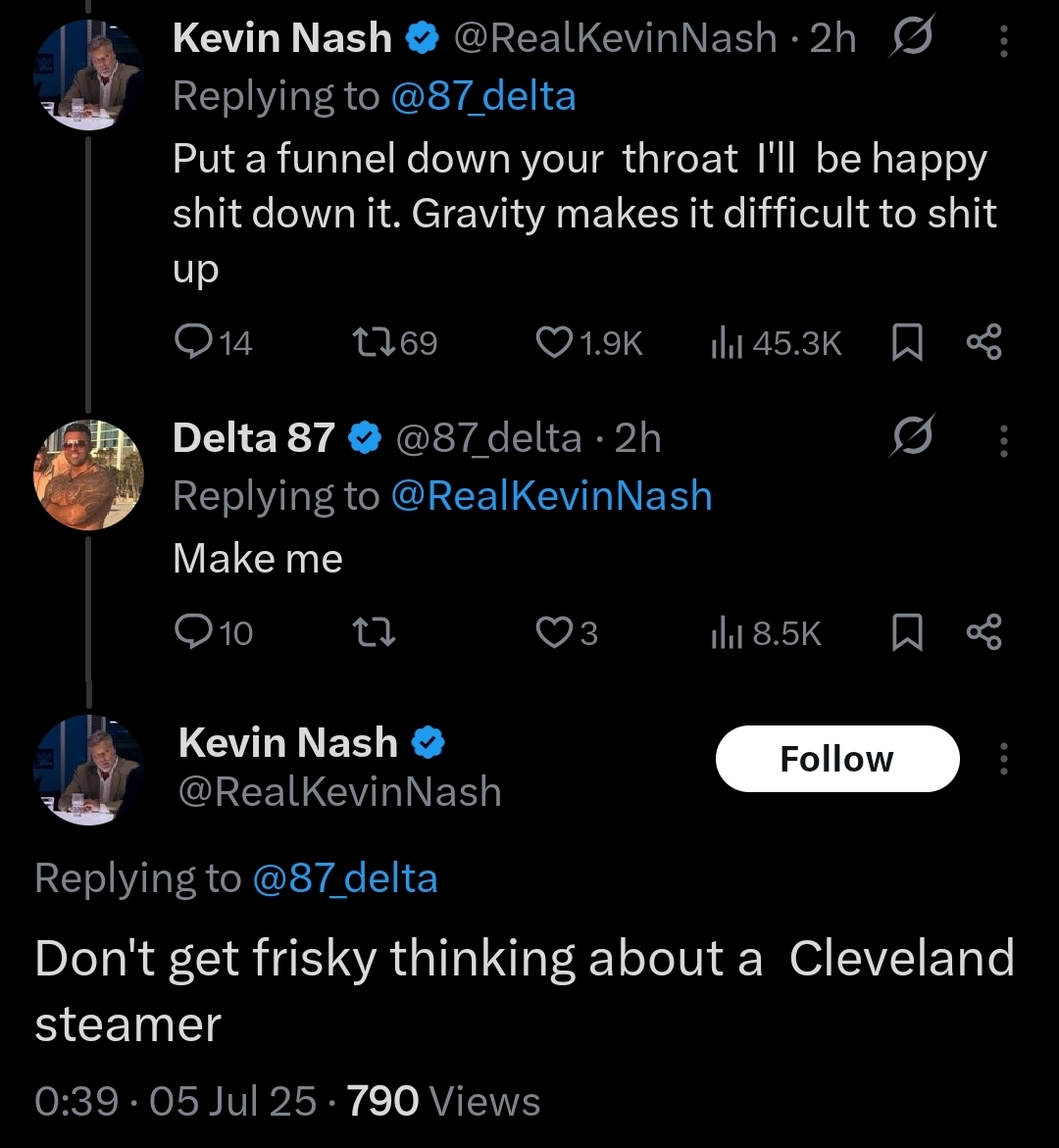Open Grok icon on Delta 87's tweet

click(911, 437)
